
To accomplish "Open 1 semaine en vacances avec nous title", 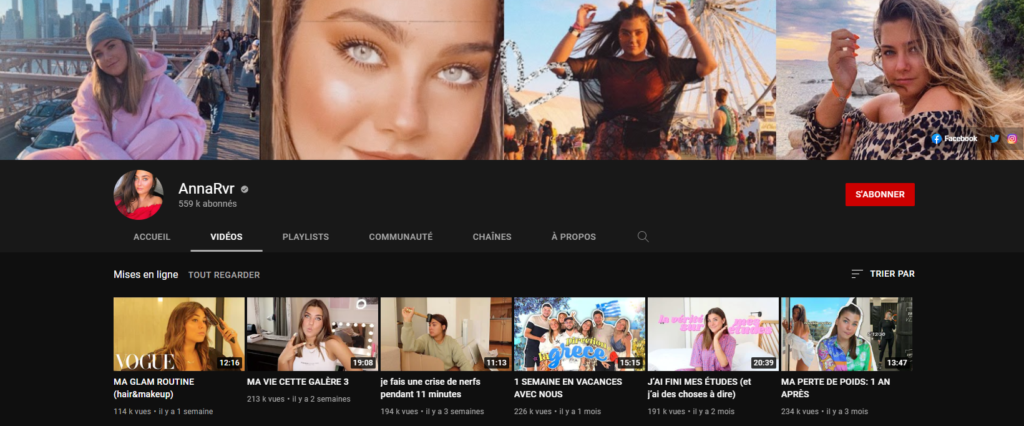I will 568,388.
